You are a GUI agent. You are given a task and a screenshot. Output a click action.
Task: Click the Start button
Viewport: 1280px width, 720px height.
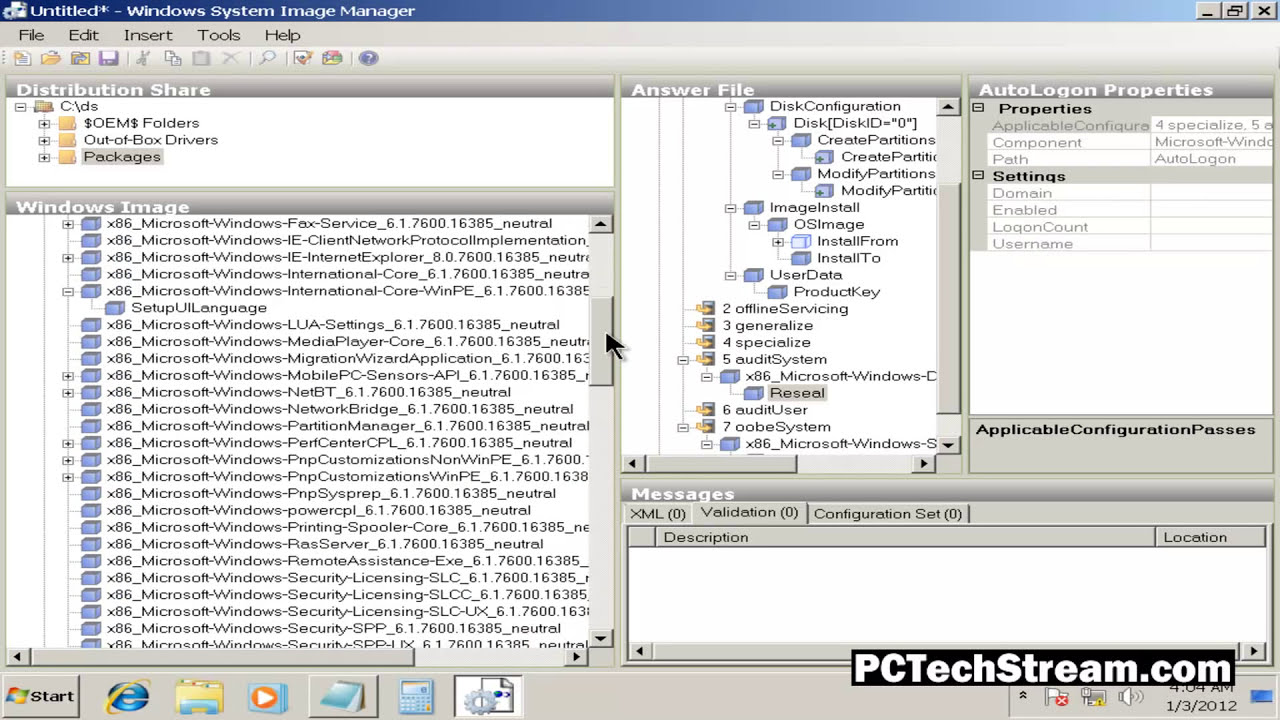[41, 696]
